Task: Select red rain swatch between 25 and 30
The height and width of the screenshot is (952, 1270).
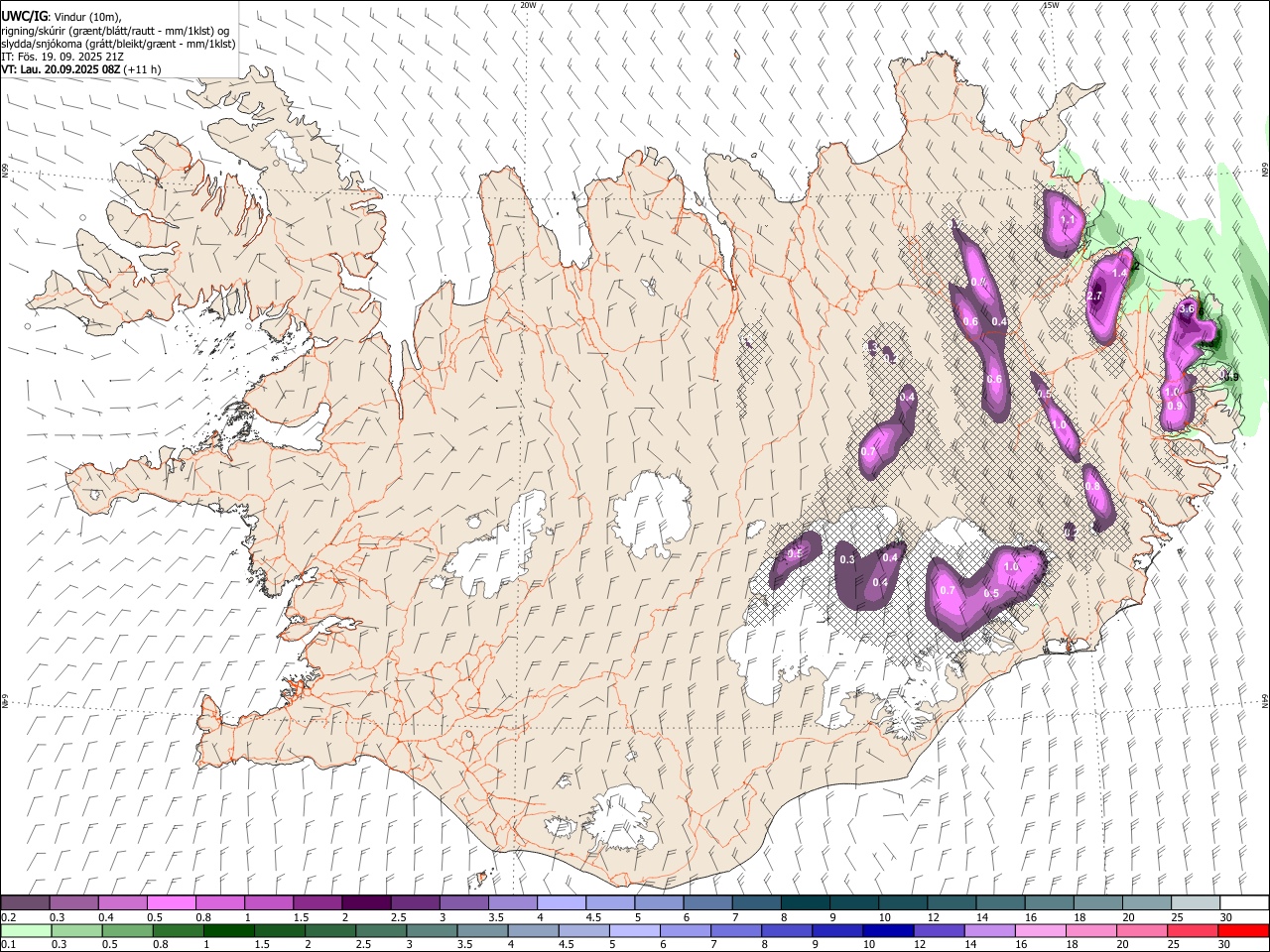Action: [x=1193, y=930]
